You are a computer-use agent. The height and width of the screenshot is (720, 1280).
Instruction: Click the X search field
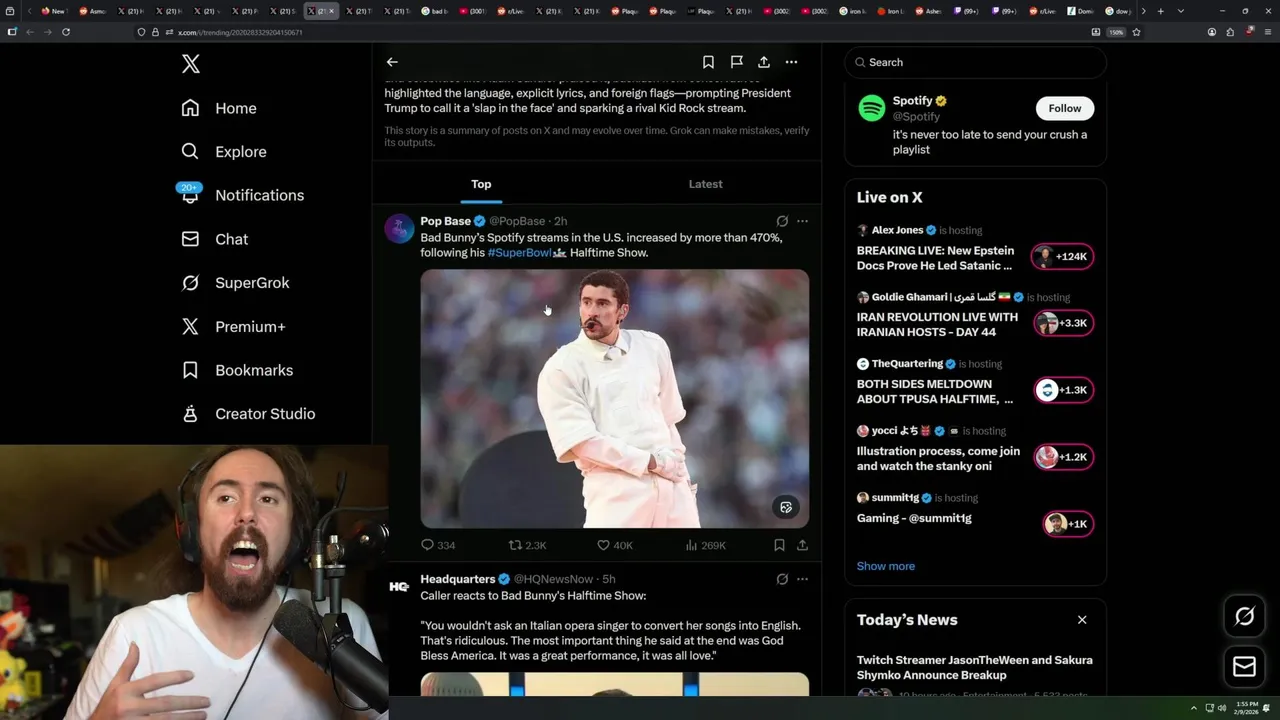click(x=976, y=62)
